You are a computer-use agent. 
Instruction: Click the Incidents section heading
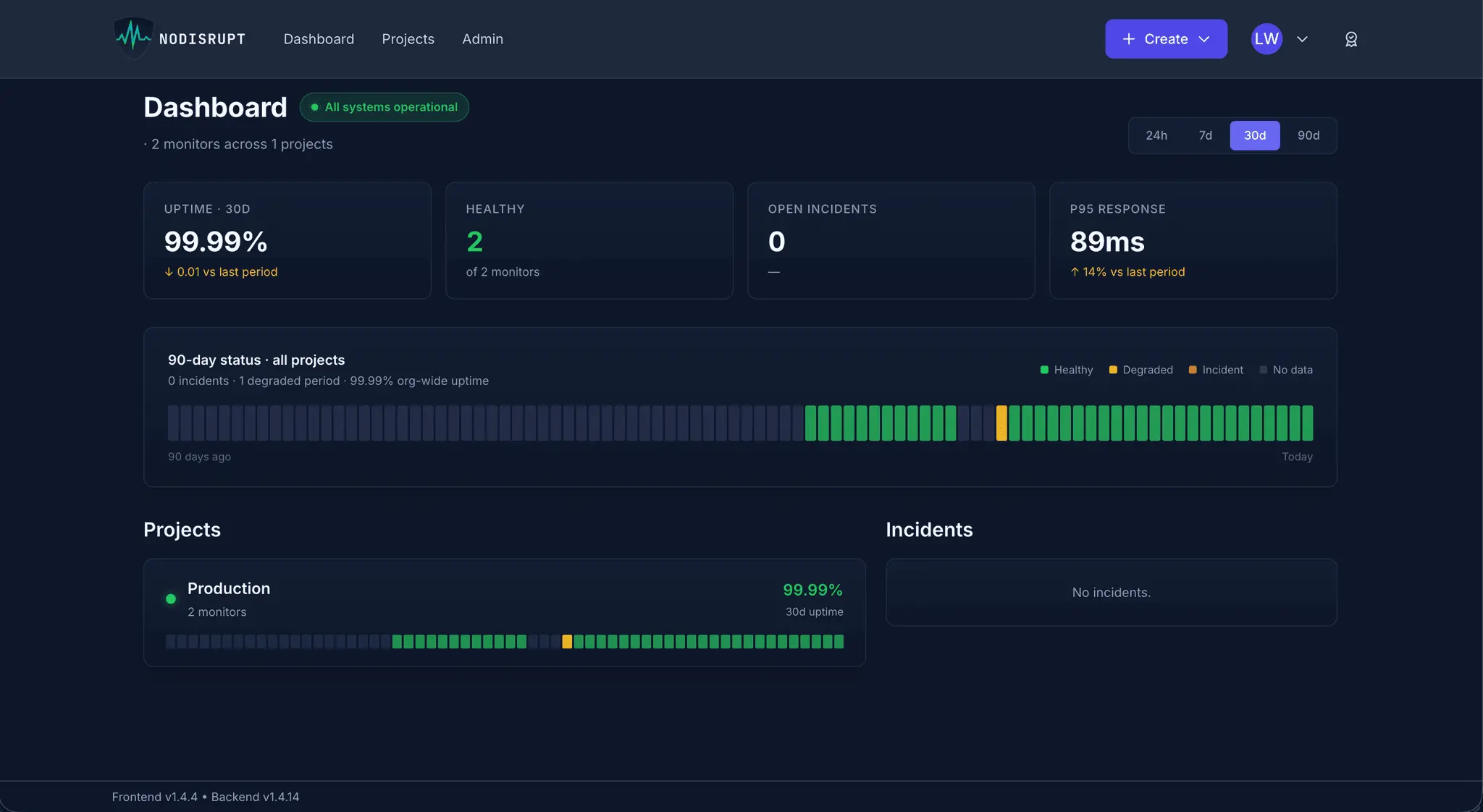tap(929, 530)
